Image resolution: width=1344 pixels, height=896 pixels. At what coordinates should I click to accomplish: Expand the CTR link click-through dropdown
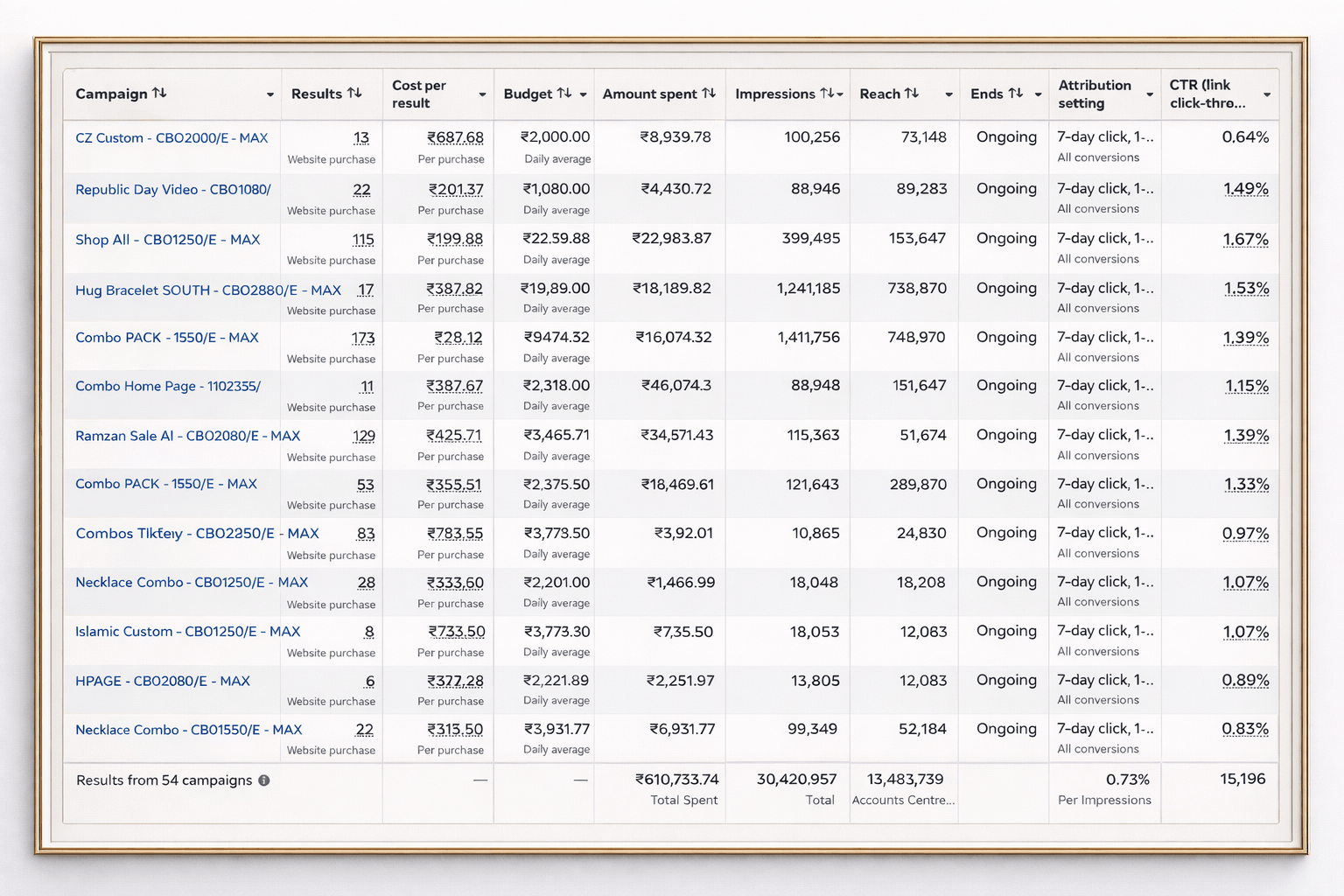coord(1266,94)
